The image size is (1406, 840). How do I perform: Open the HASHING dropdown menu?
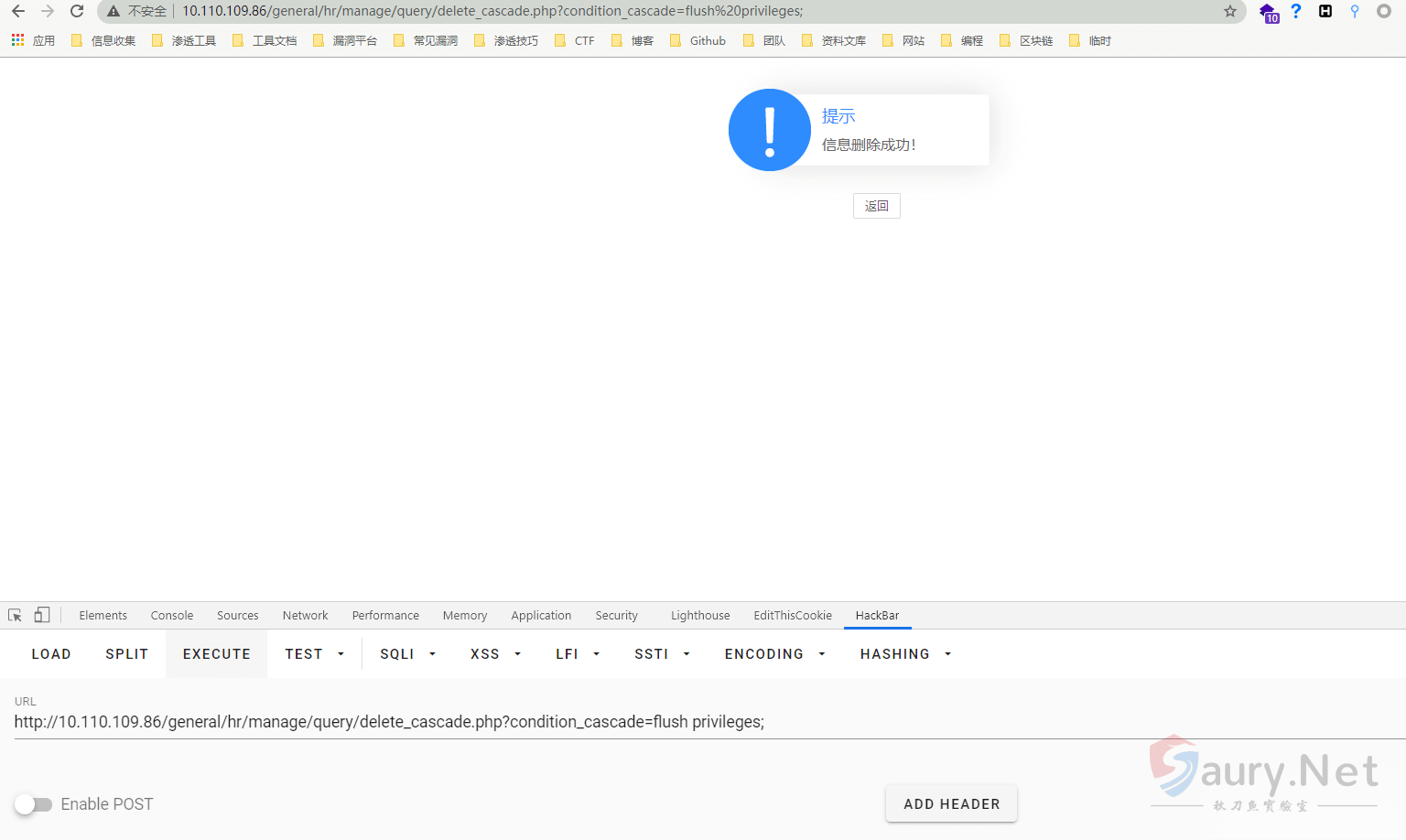[x=905, y=654]
